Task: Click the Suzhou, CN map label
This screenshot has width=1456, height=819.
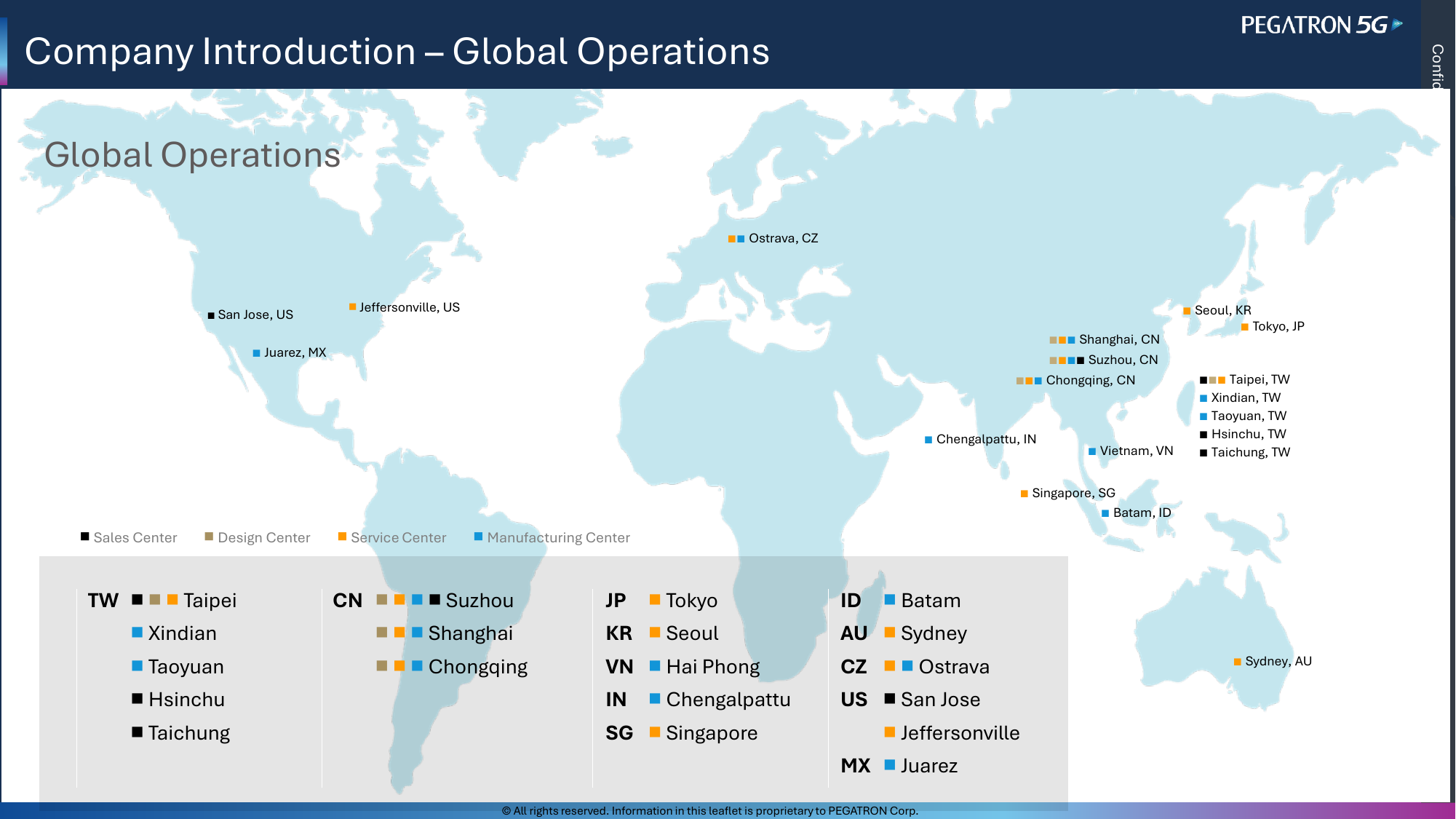Action: [1123, 360]
